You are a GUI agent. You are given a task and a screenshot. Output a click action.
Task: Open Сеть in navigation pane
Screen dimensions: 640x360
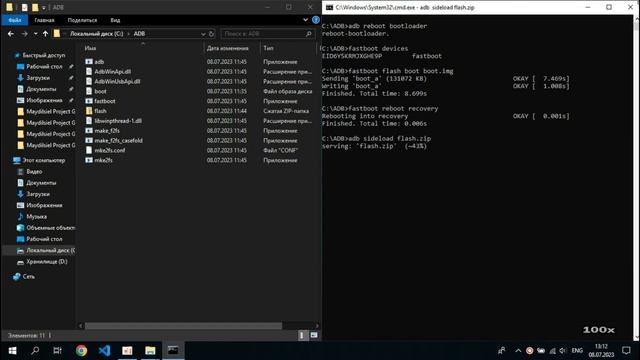click(28, 276)
